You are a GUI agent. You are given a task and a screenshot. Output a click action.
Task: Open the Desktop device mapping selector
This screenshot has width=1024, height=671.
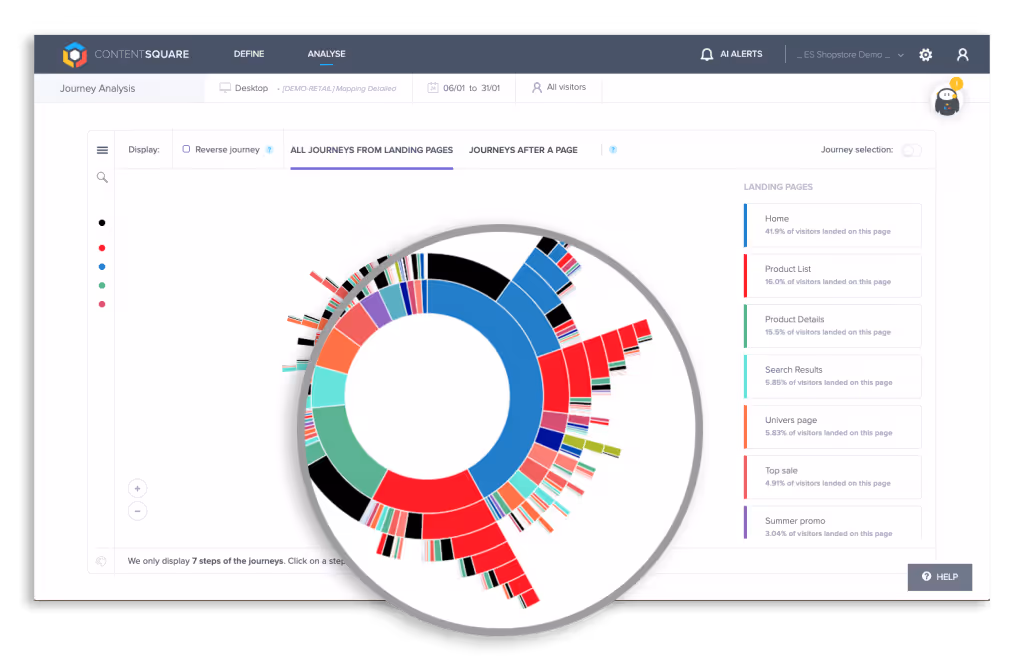[x=308, y=88]
